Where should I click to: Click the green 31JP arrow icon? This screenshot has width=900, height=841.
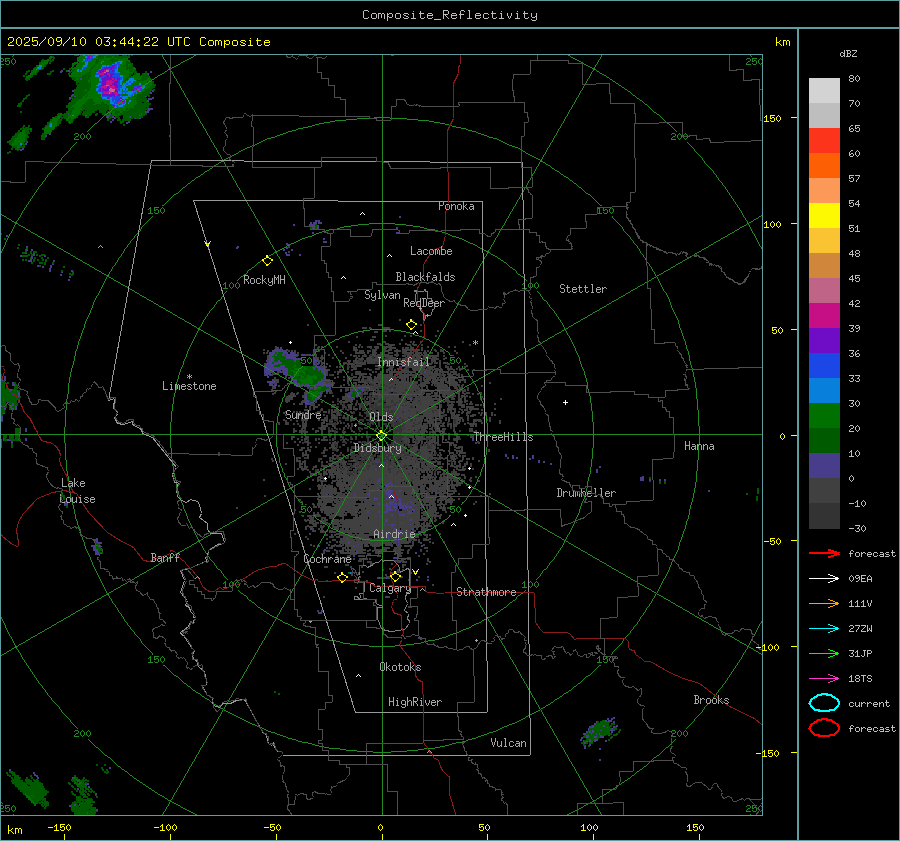[x=824, y=653]
